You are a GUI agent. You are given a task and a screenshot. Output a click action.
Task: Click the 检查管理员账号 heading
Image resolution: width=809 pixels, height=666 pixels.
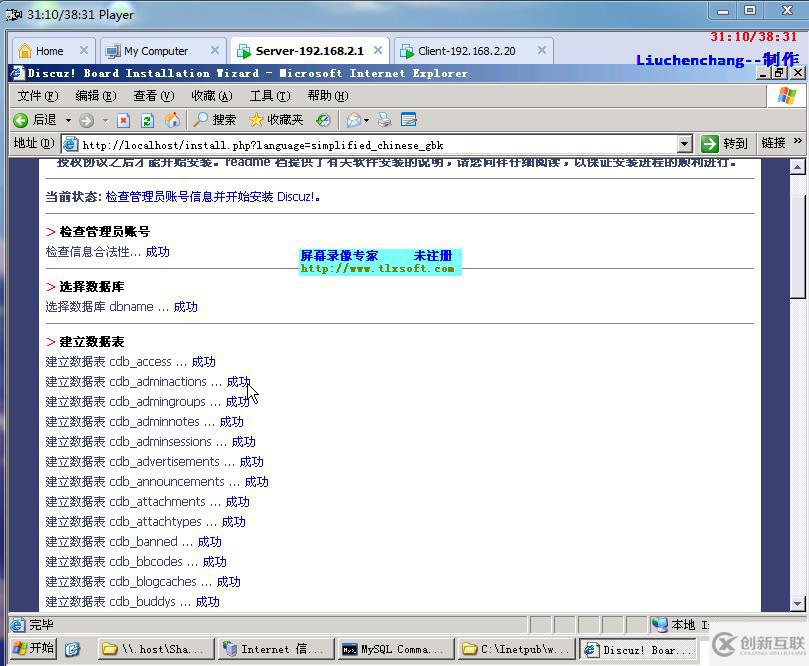coord(105,232)
